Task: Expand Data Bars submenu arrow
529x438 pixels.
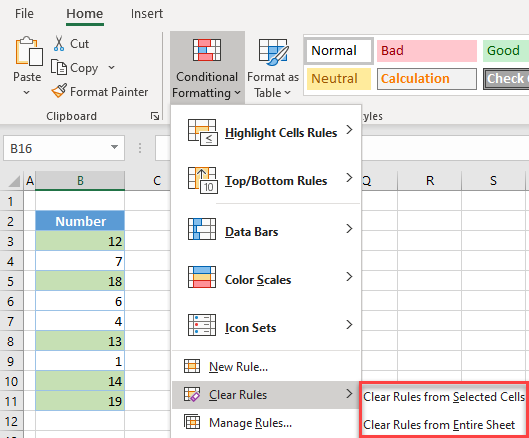Action: pos(350,229)
